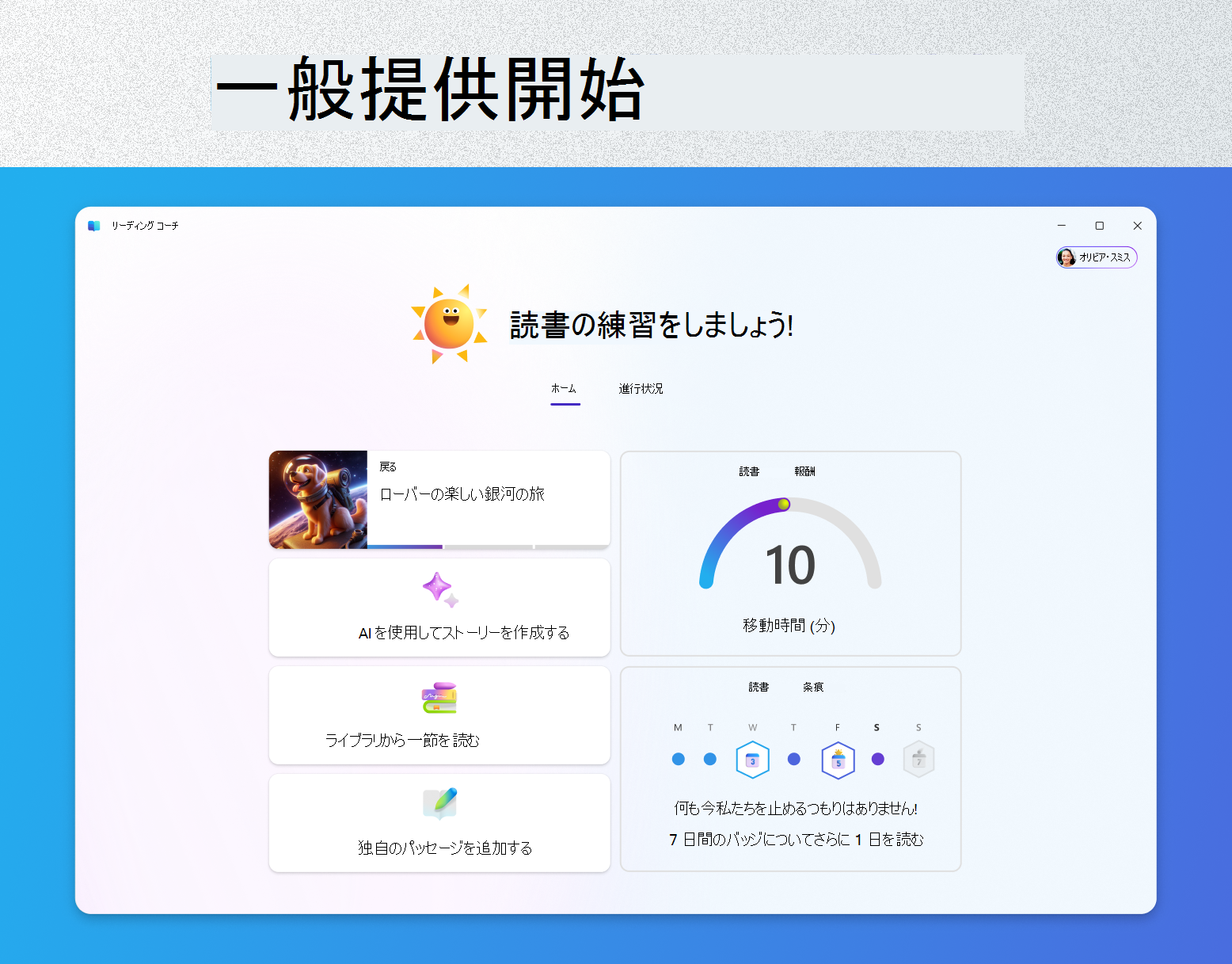The height and width of the screenshot is (964, 1232).
Task: Click the Rover dog story thumbnail
Action: (x=318, y=500)
